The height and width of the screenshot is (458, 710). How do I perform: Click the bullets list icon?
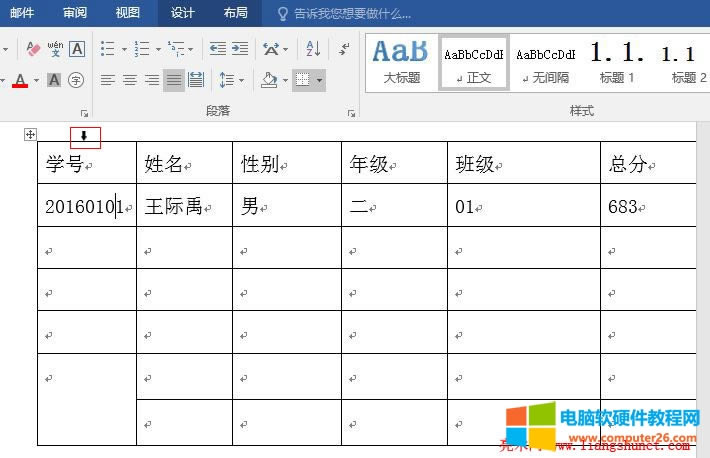pos(107,48)
